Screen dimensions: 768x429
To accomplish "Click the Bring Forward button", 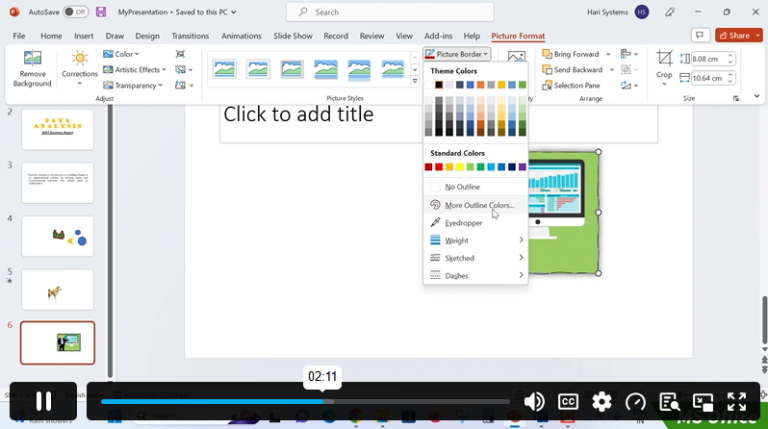I will point(571,54).
